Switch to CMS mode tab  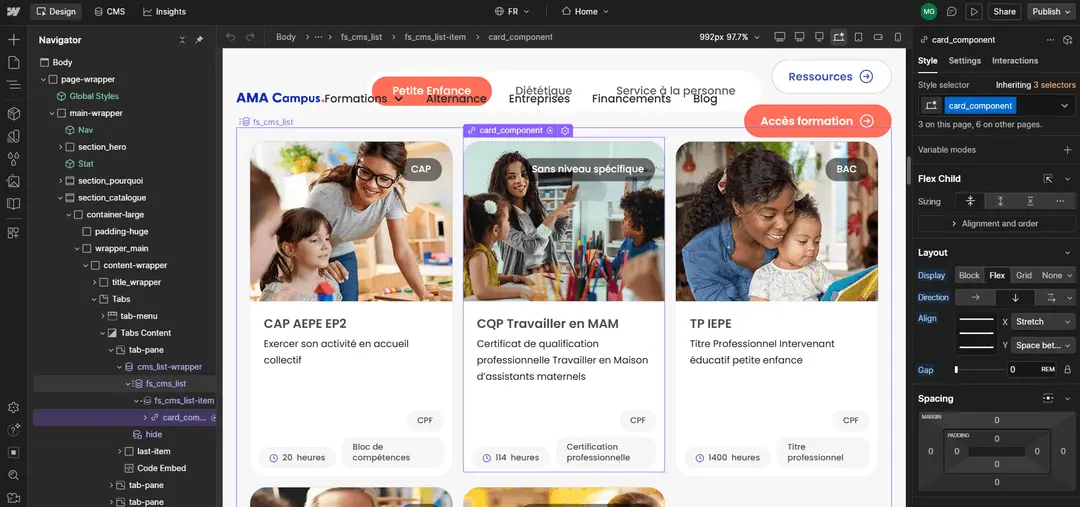[x=110, y=12]
